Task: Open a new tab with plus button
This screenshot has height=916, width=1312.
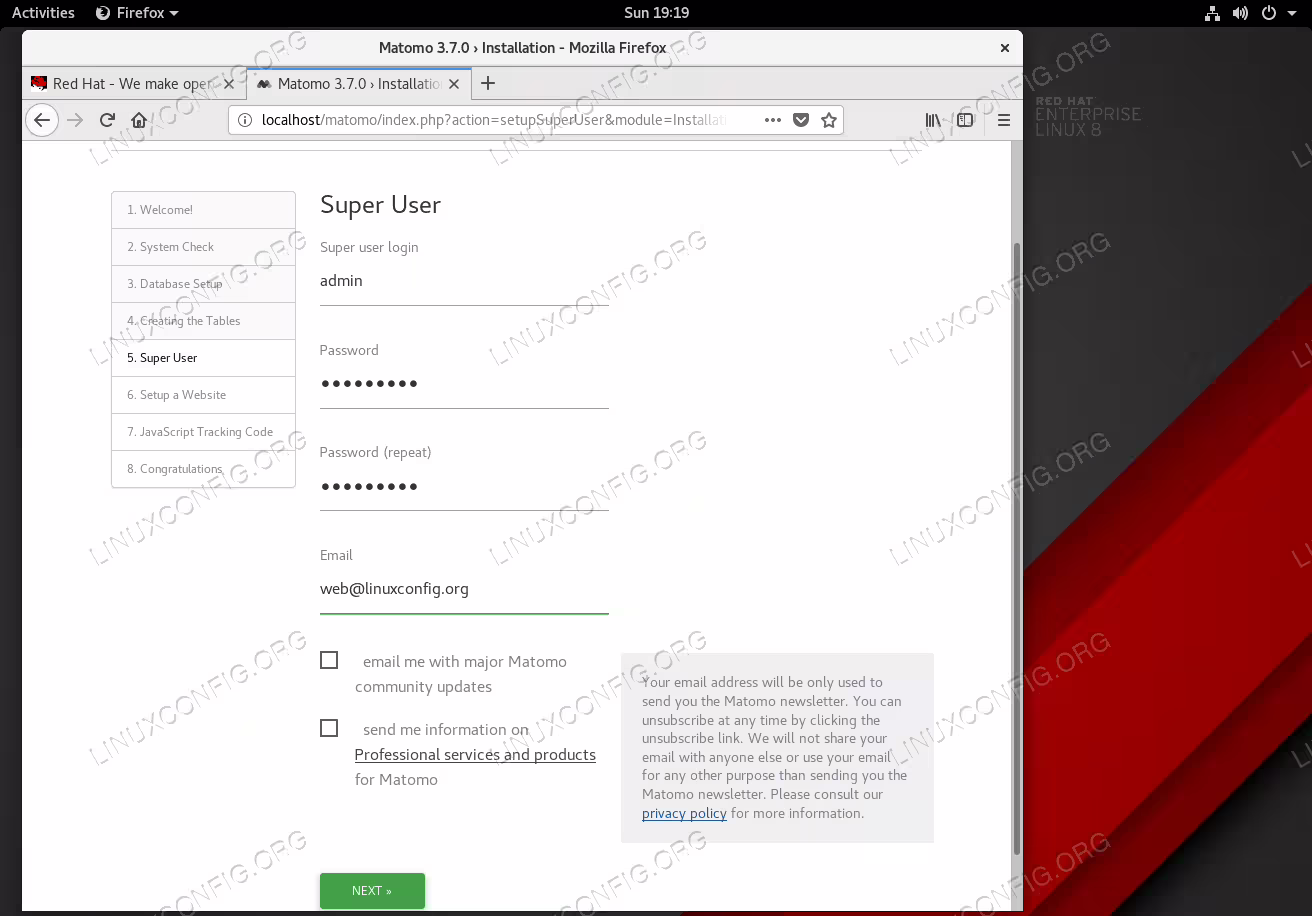Action: pyautogui.click(x=488, y=84)
